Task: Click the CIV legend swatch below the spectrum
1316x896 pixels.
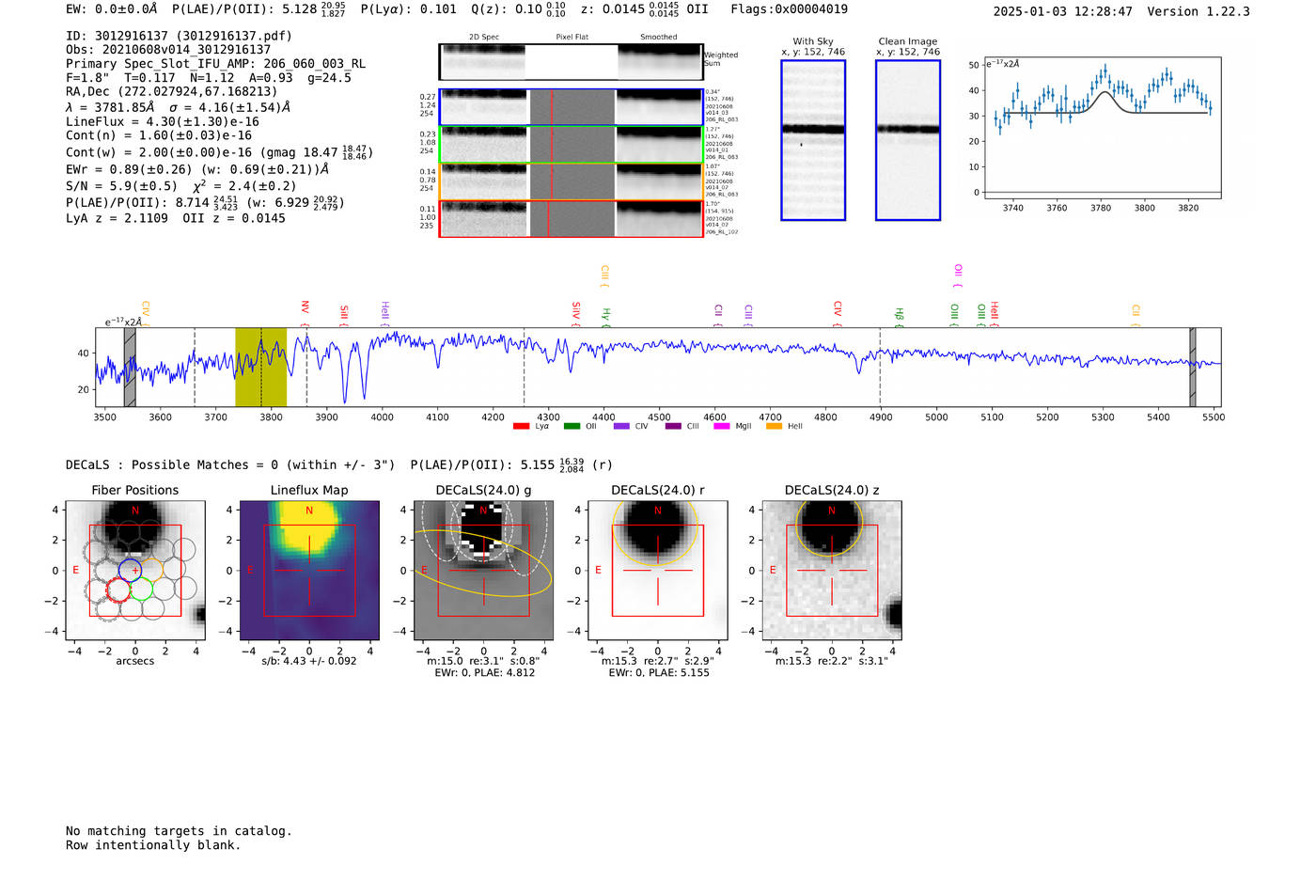Action: click(621, 426)
